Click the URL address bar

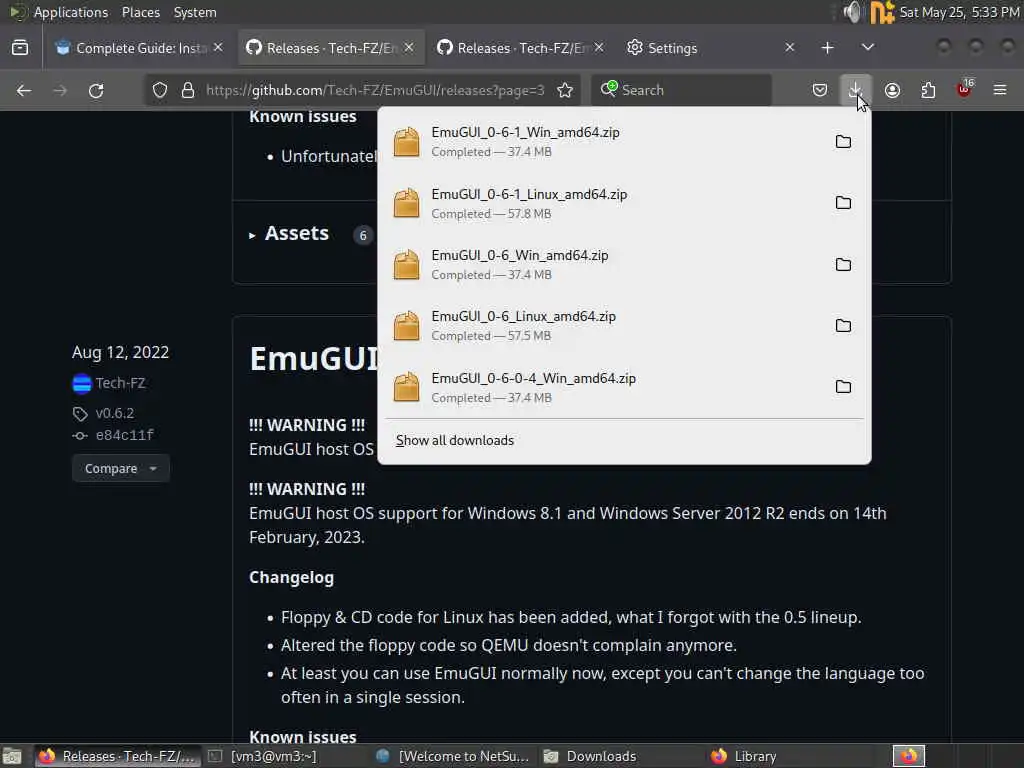pos(376,90)
